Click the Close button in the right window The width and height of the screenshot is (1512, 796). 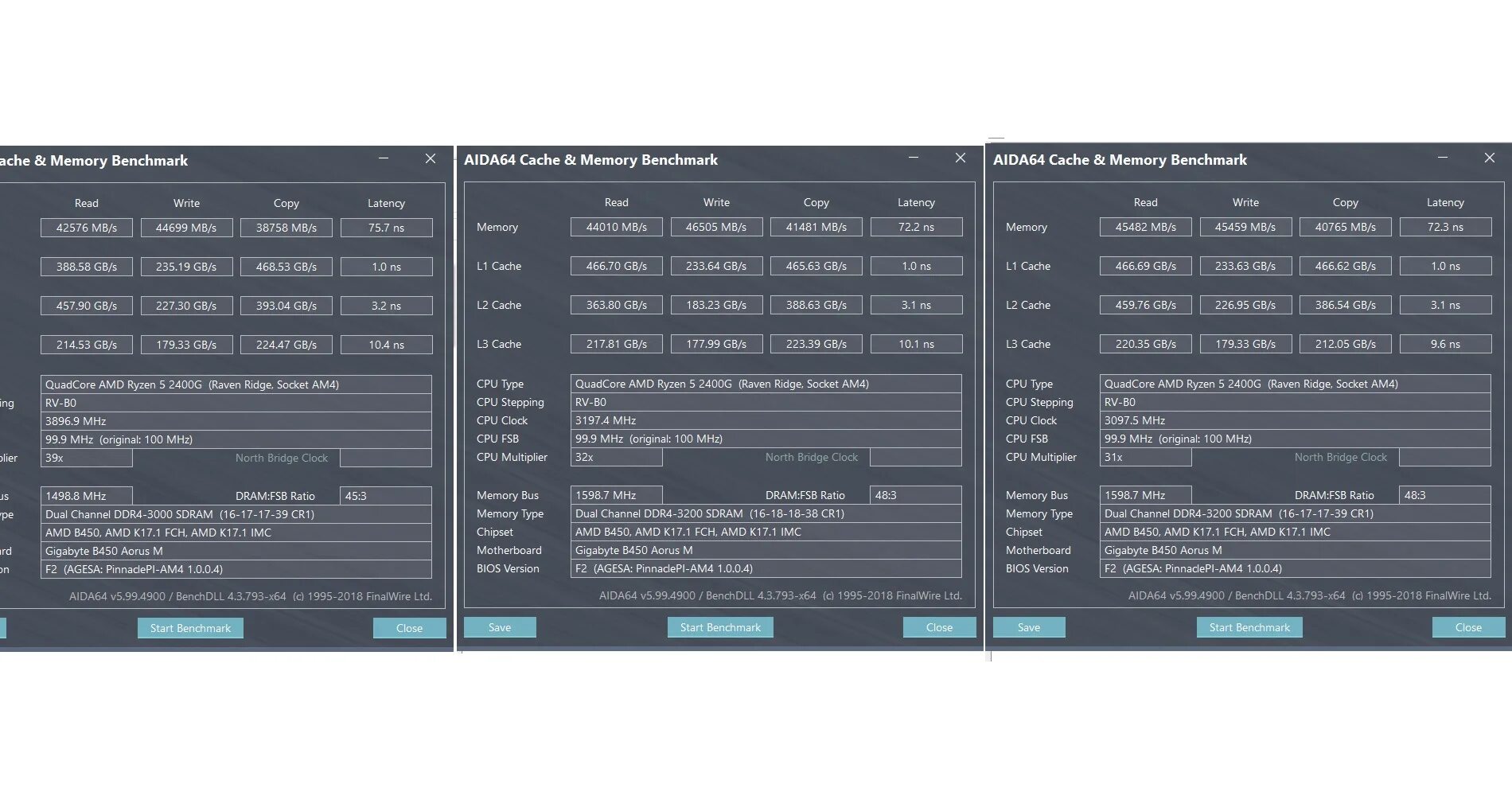1468,627
